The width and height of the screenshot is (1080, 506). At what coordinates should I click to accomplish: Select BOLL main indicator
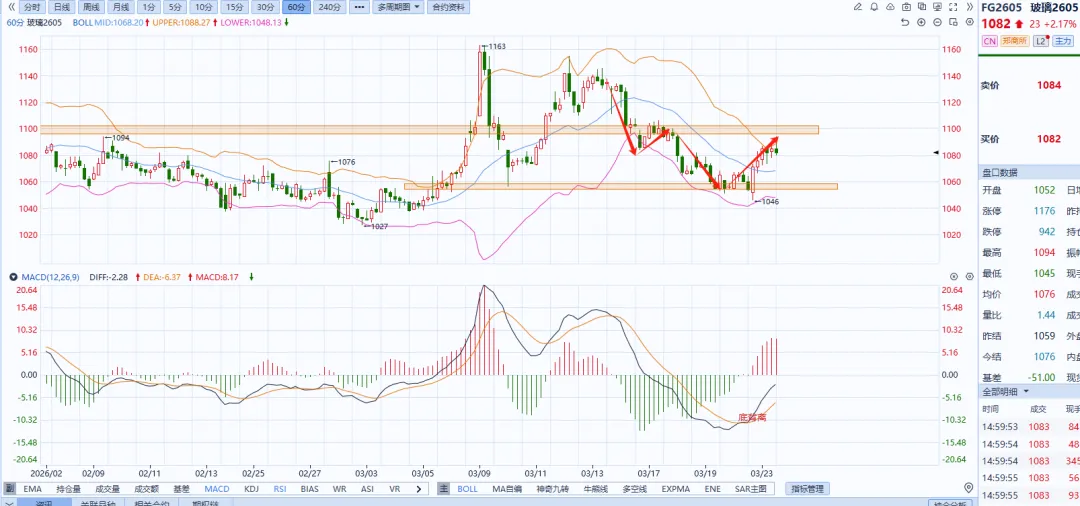point(467,489)
